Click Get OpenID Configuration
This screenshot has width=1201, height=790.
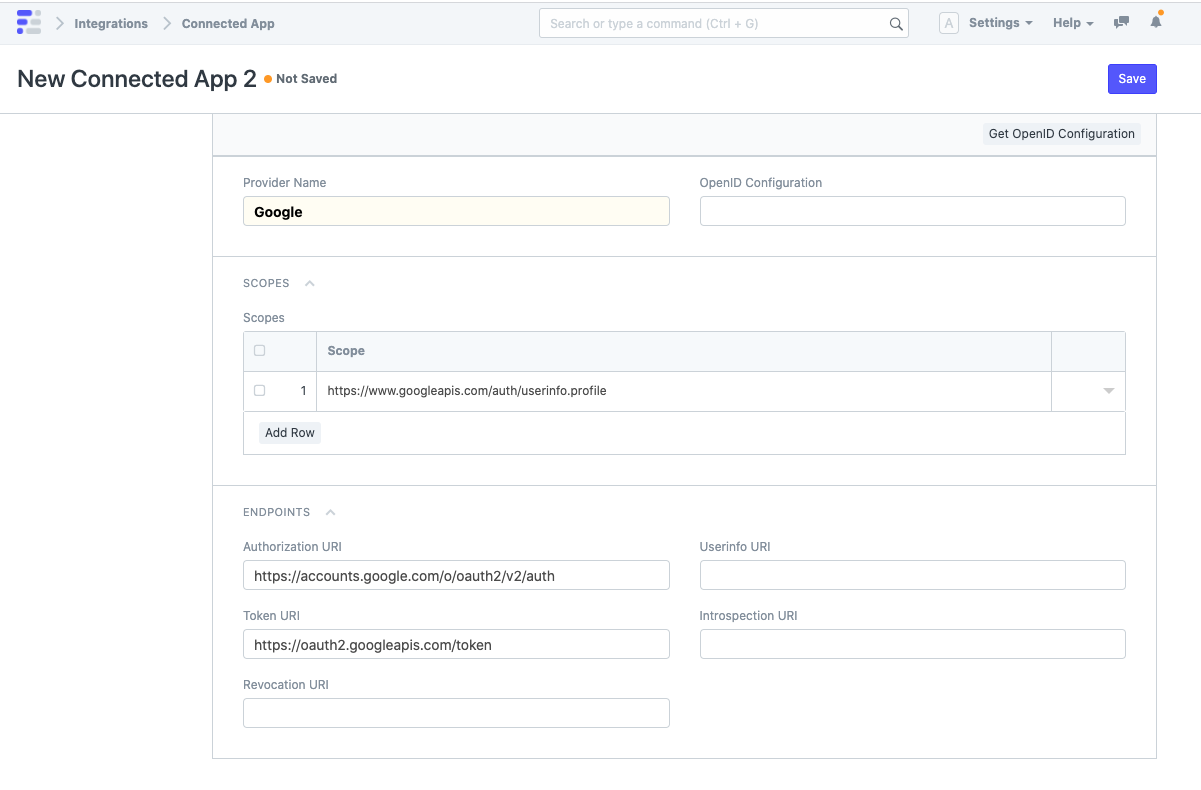pos(1061,133)
